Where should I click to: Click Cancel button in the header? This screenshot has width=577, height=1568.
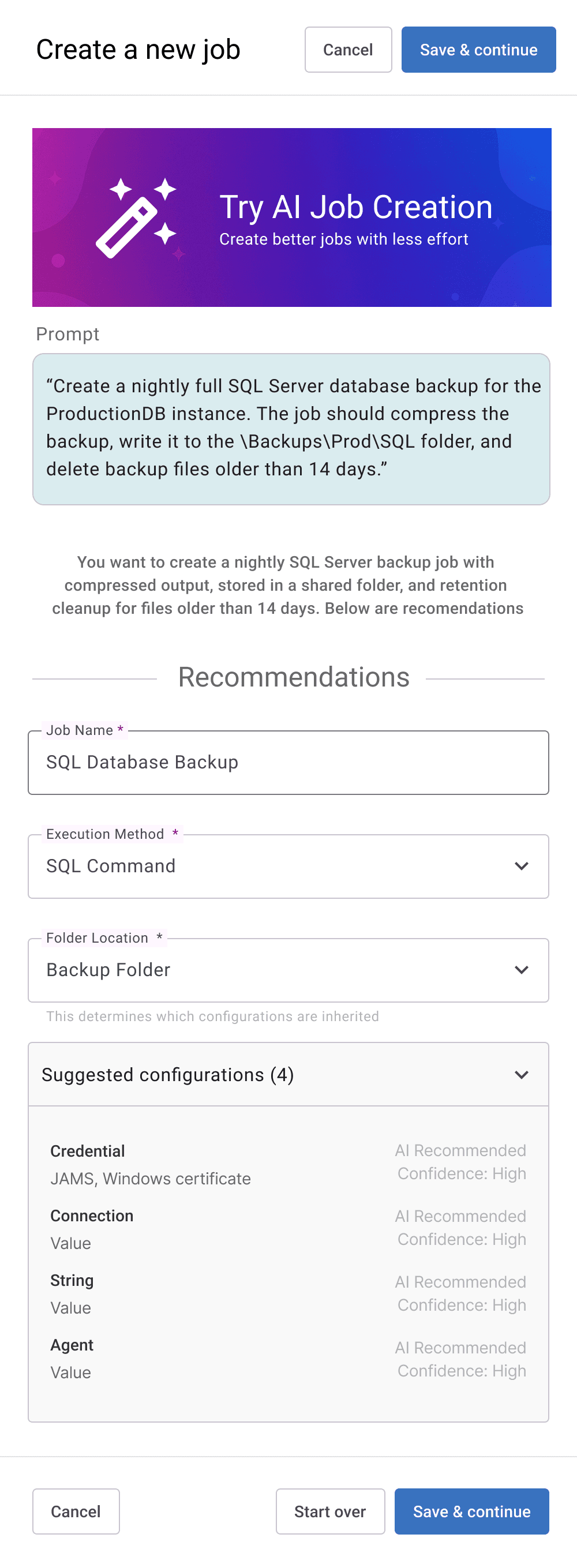click(x=347, y=50)
